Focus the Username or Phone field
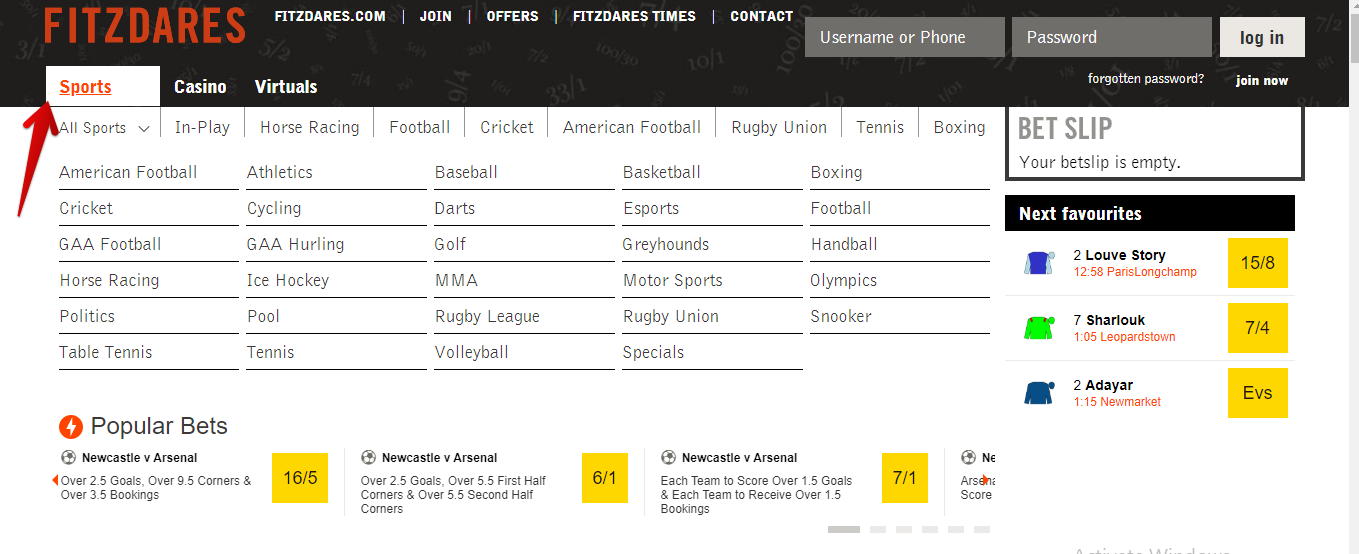 click(905, 37)
